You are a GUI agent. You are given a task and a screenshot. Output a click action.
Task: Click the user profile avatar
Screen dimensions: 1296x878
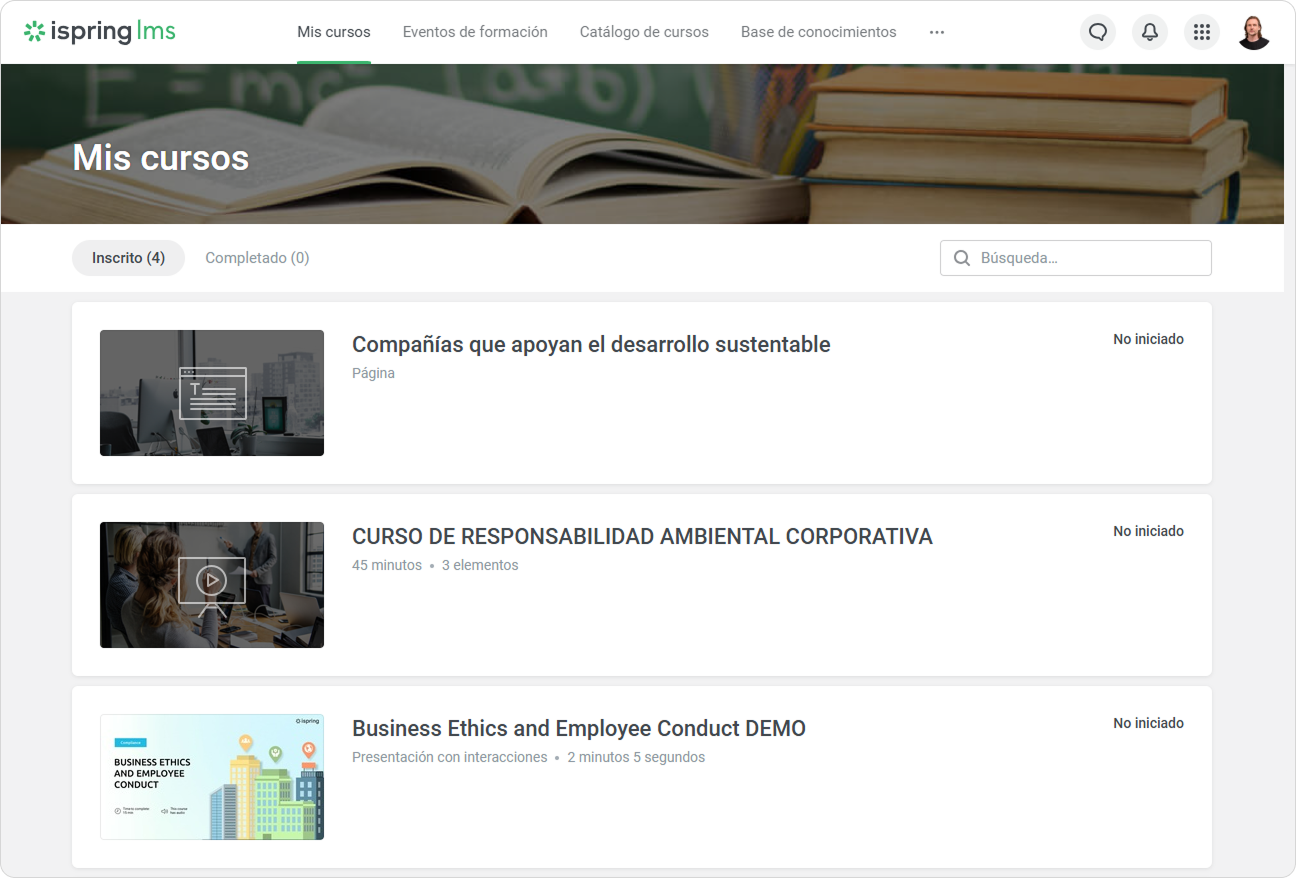tap(1254, 32)
